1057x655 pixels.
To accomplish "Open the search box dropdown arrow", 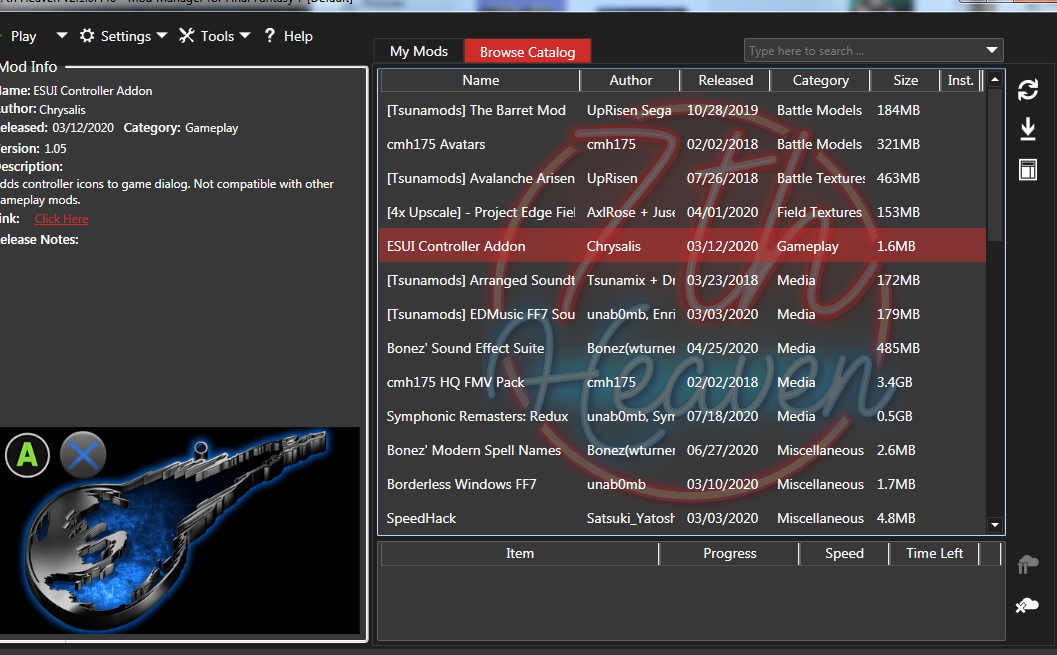I will pos(992,51).
